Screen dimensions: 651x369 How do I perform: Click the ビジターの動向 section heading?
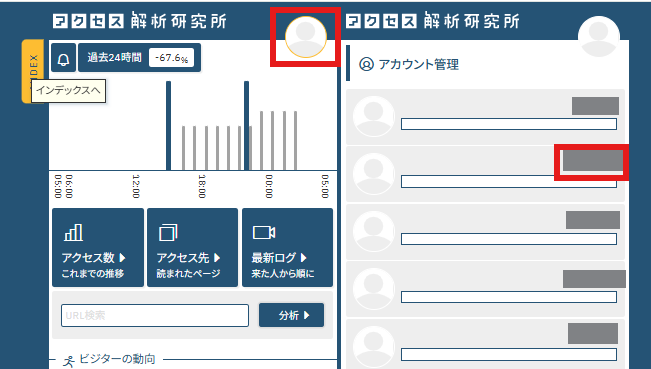[x=117, y=359]
